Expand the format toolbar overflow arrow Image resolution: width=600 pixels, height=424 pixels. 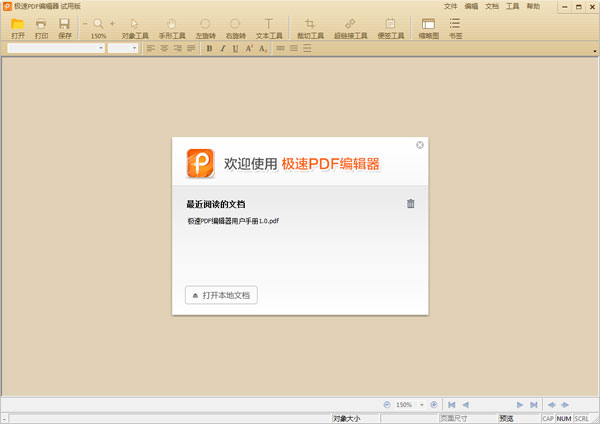coord(595,51)
